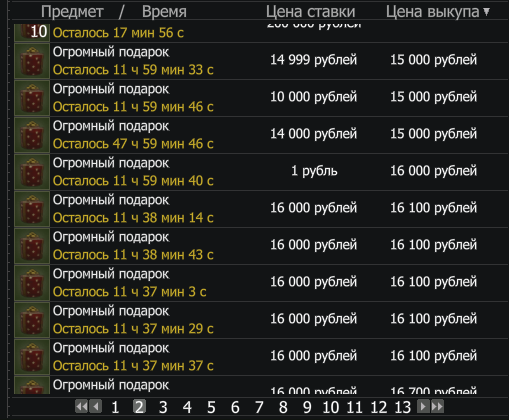Select lot ending in 11 ч 37 мин 37 с
This screenshot has height=420, width=509.
coord(261,357)
